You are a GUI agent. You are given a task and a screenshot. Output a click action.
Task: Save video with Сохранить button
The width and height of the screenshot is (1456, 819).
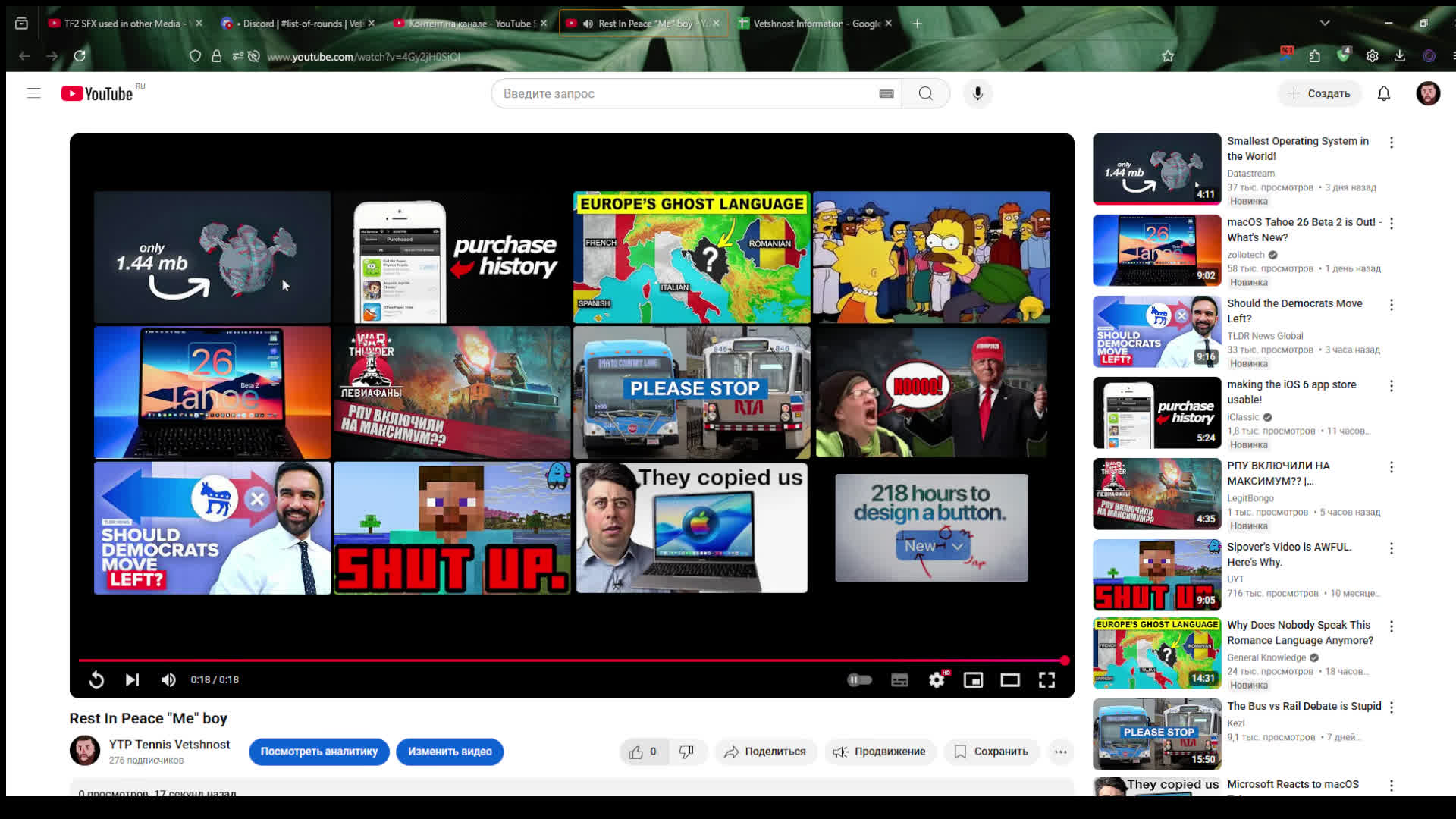(991, 752)
